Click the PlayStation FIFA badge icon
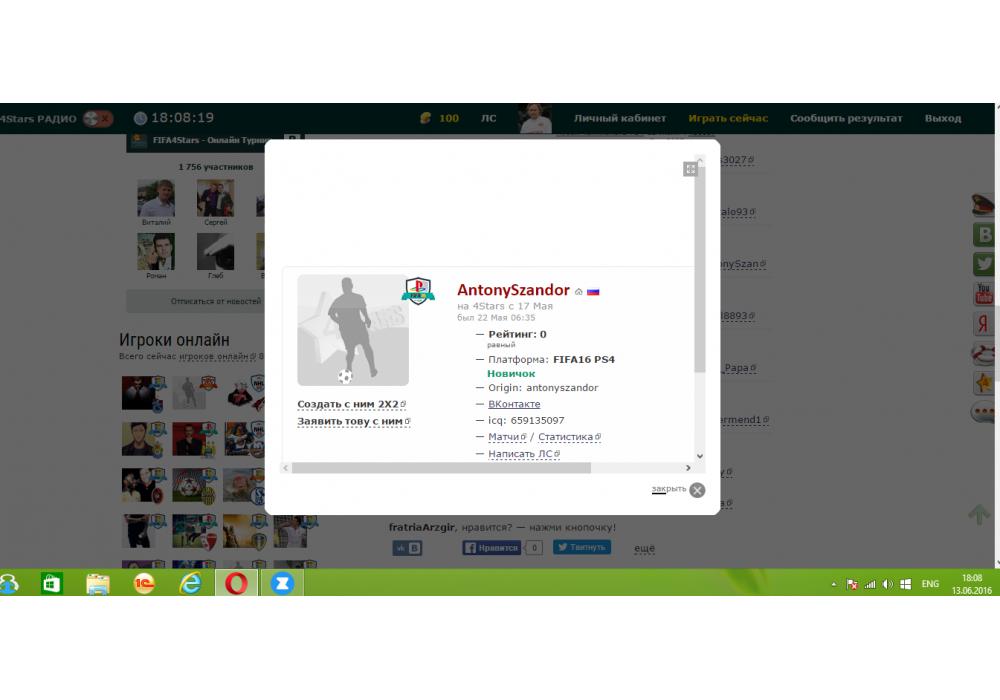This screenshot has width=1000, height=700. point(417,291)
